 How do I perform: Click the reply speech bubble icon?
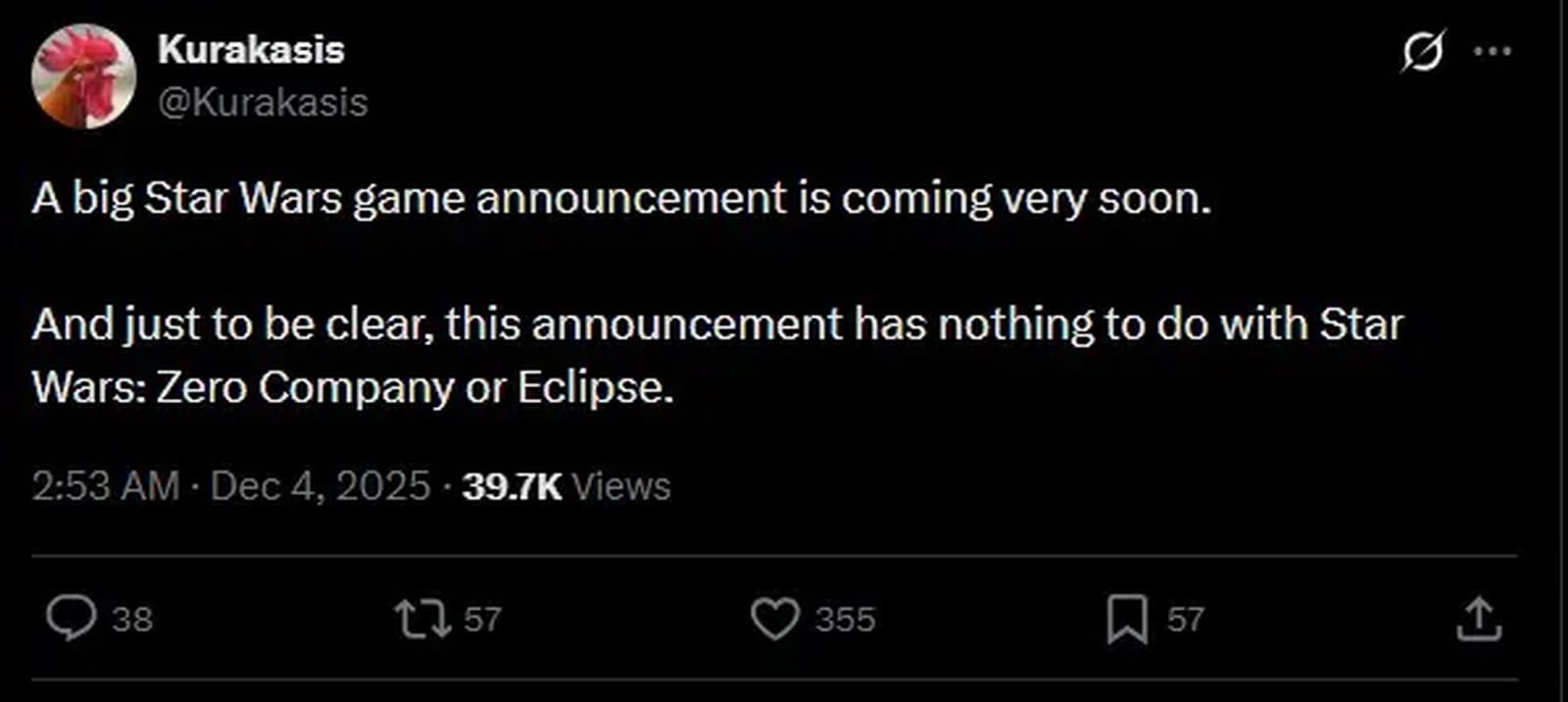tap(72, 619)
